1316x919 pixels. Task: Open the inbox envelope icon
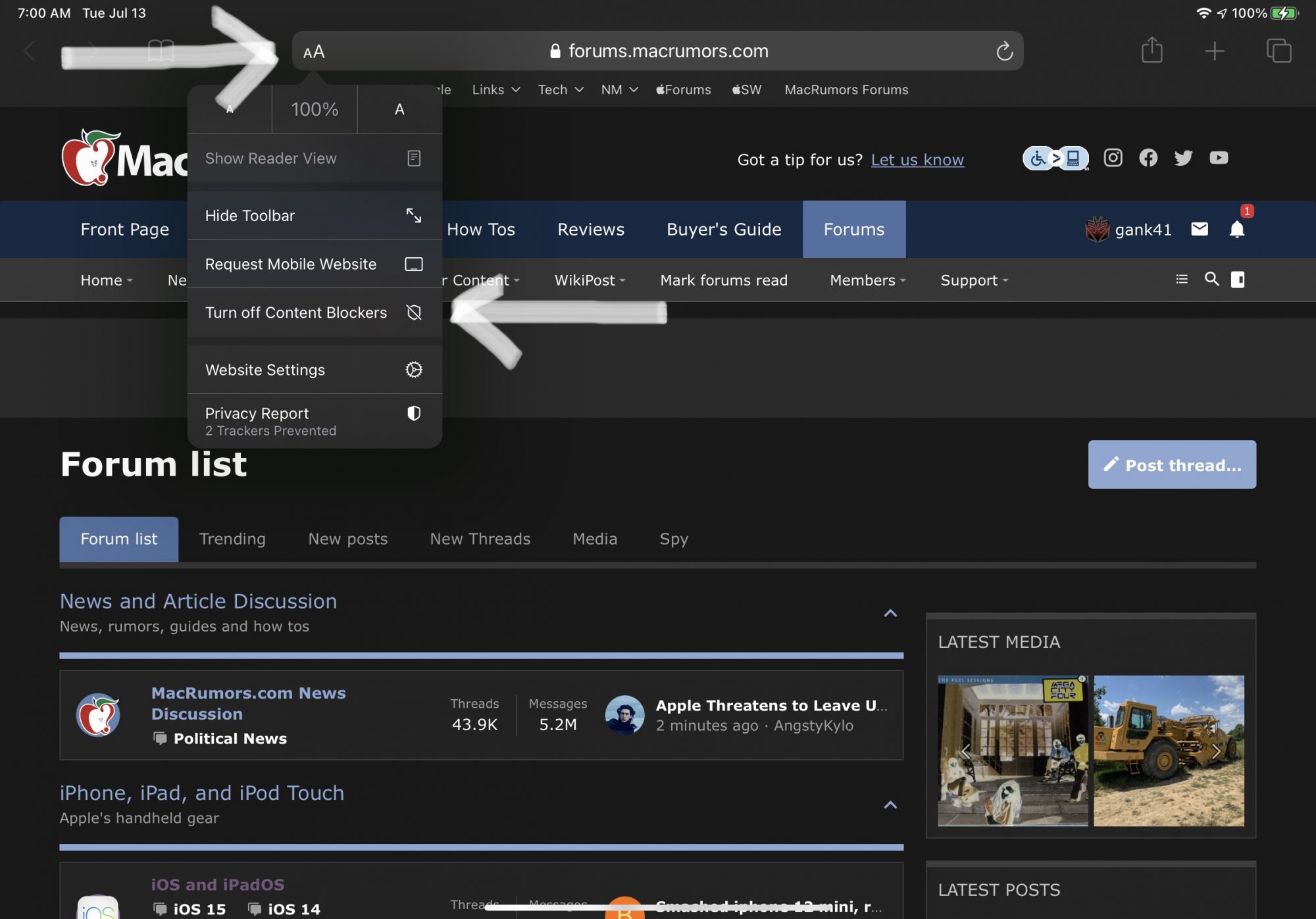pos(1200,229)
